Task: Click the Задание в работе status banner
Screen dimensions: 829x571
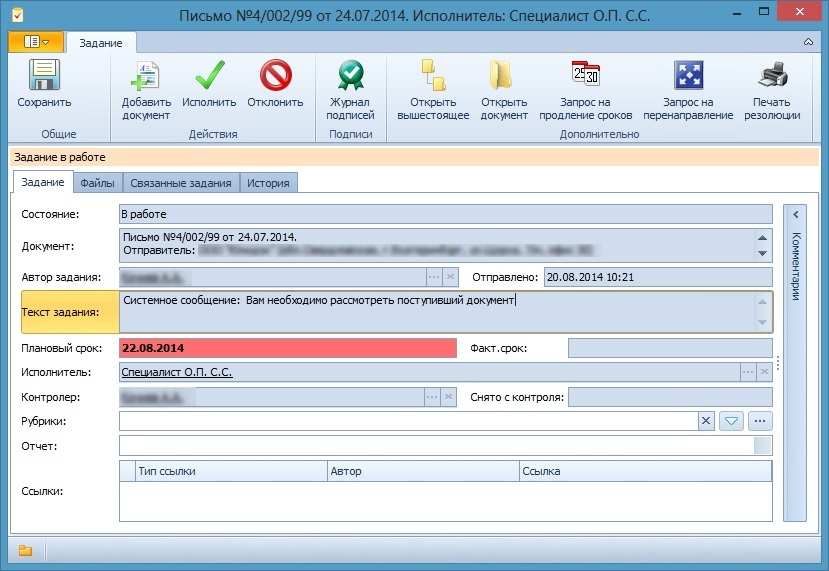Action: click(x=414, y=157)
